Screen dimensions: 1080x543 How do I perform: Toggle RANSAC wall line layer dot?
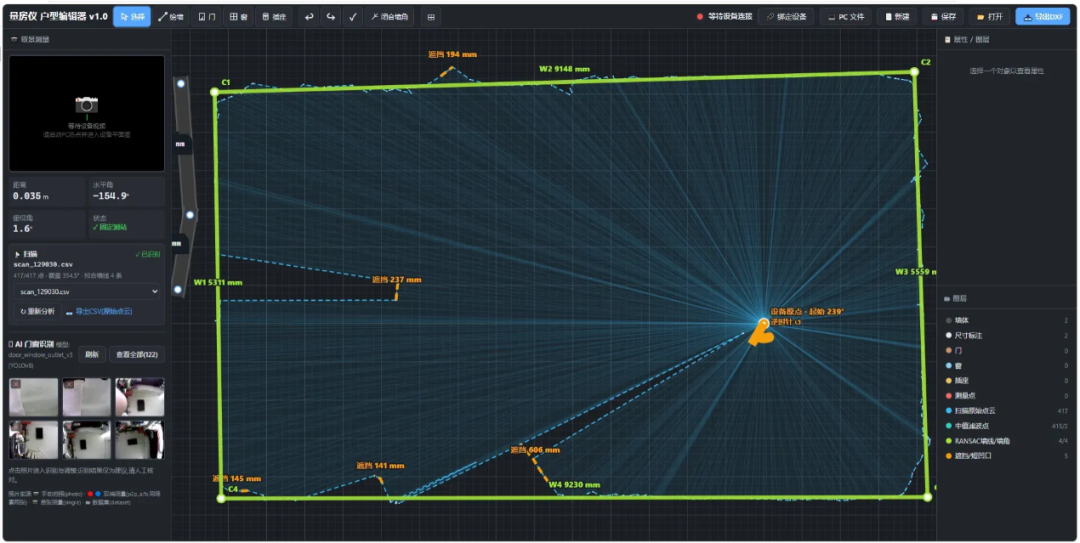point(949,441)
